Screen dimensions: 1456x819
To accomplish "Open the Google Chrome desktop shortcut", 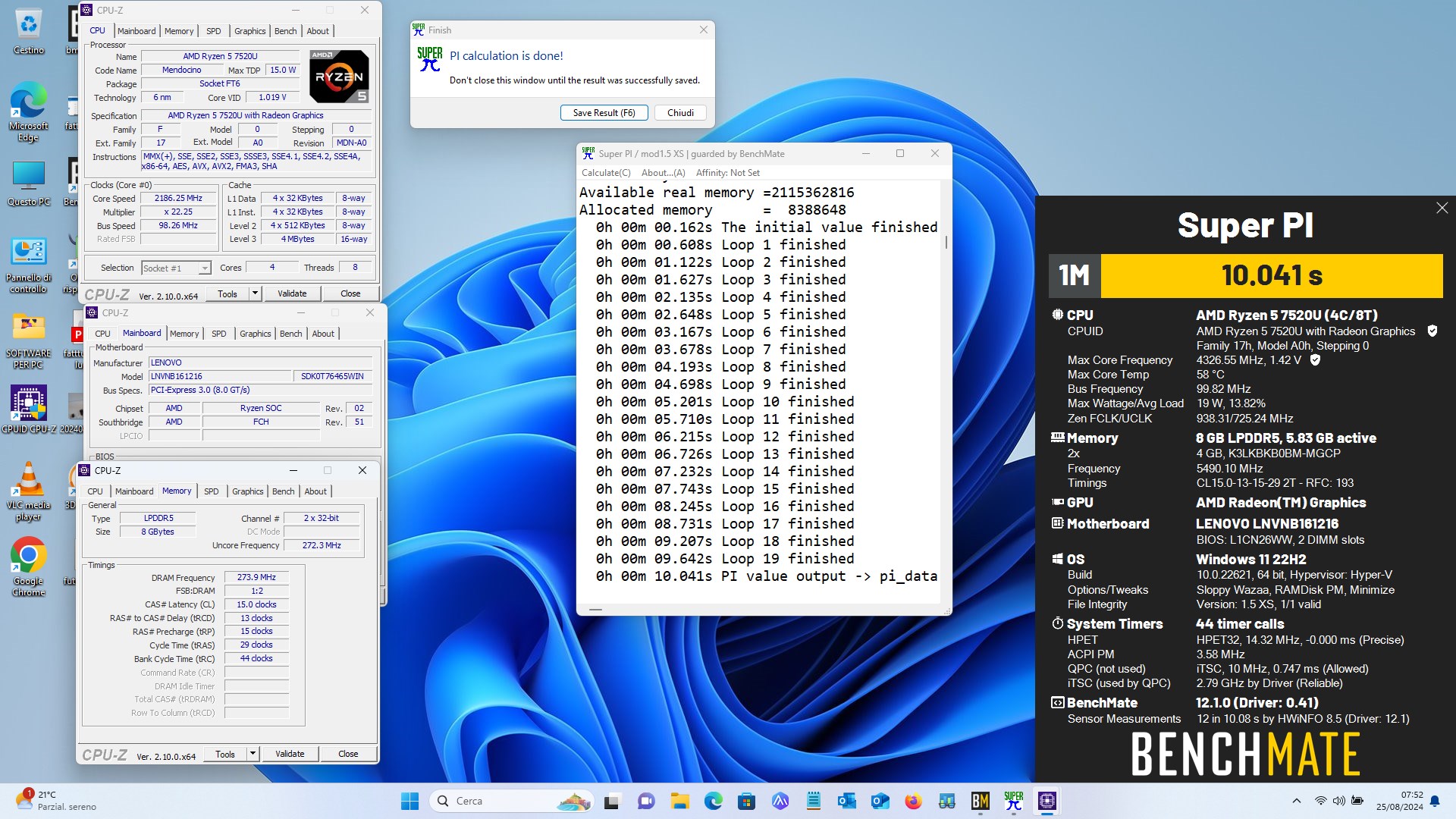I will pyautogui.click(x=29, y=566).
